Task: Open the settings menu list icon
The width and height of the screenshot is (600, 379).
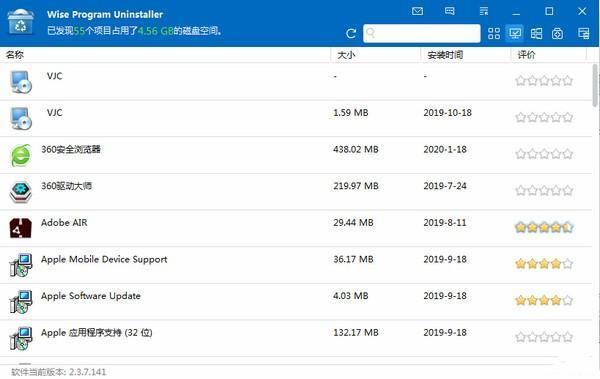Action: pos(484,11)
